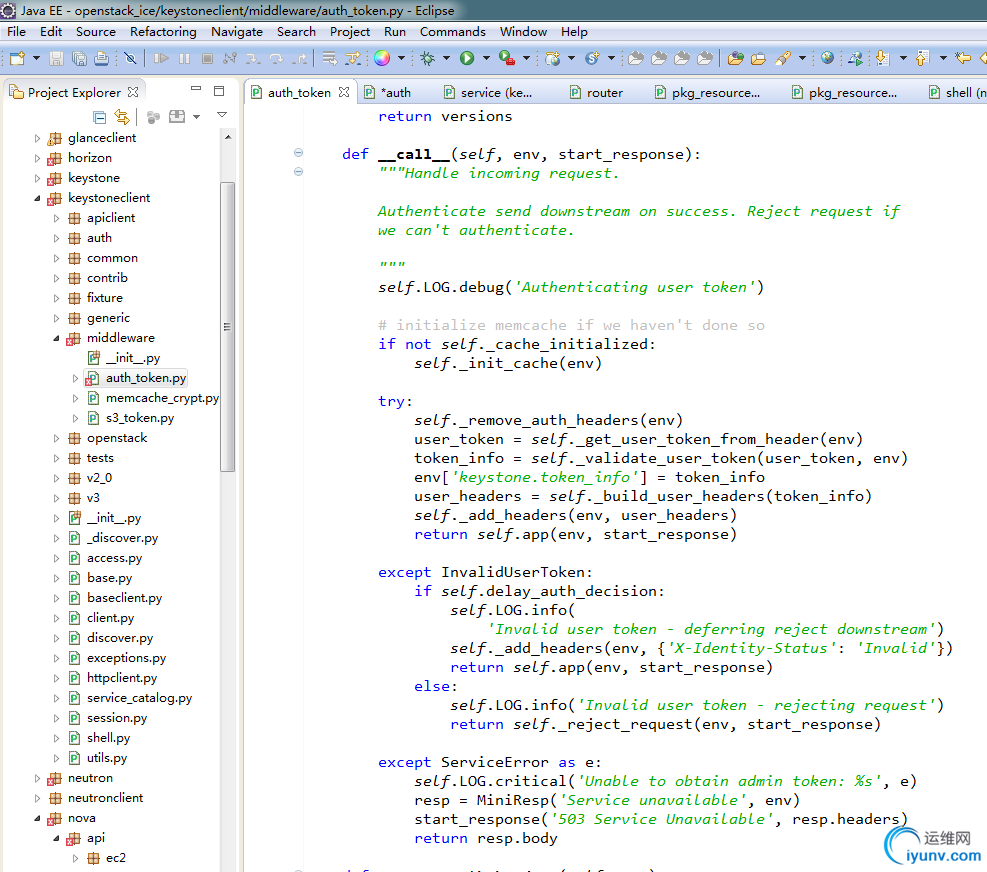Collapse the nova project node
This screenshot has height=872, width=987.
pyautogui.click(x=37, y=818)
